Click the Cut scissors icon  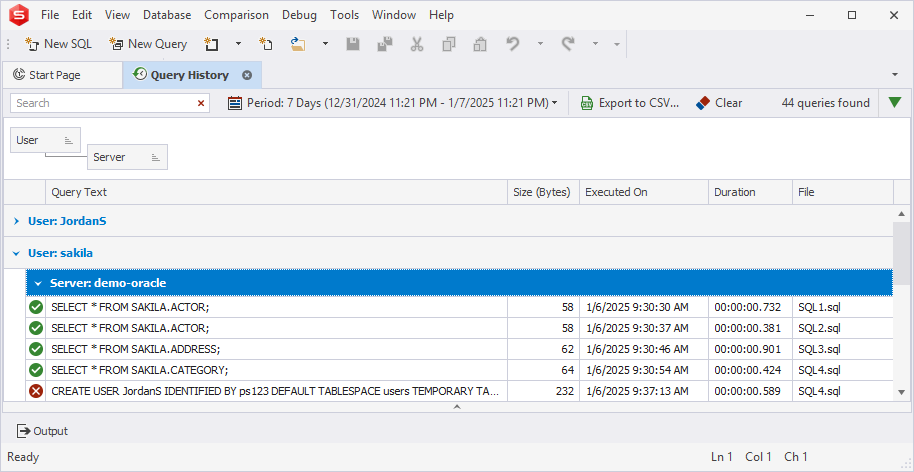417,44
